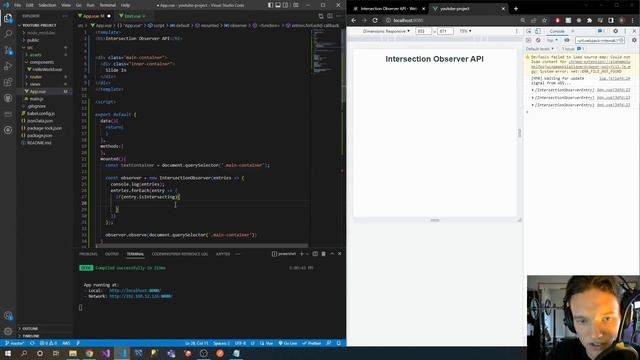Select the DevTools inspect element icon
The height and width of the screenshot is (360, 640).
(x=529, y=31)
